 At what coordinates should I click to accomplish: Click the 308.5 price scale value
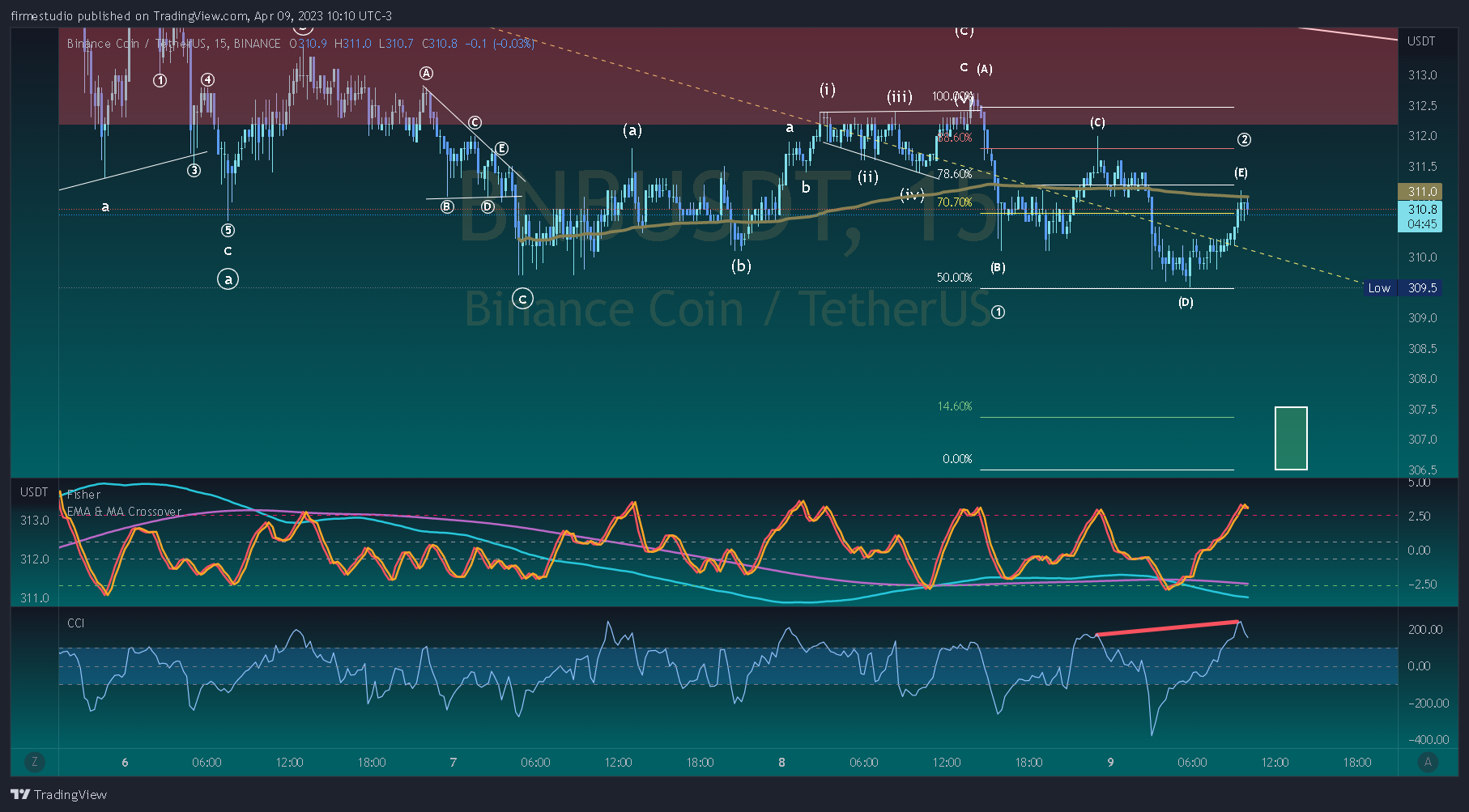coord(1423,349)
